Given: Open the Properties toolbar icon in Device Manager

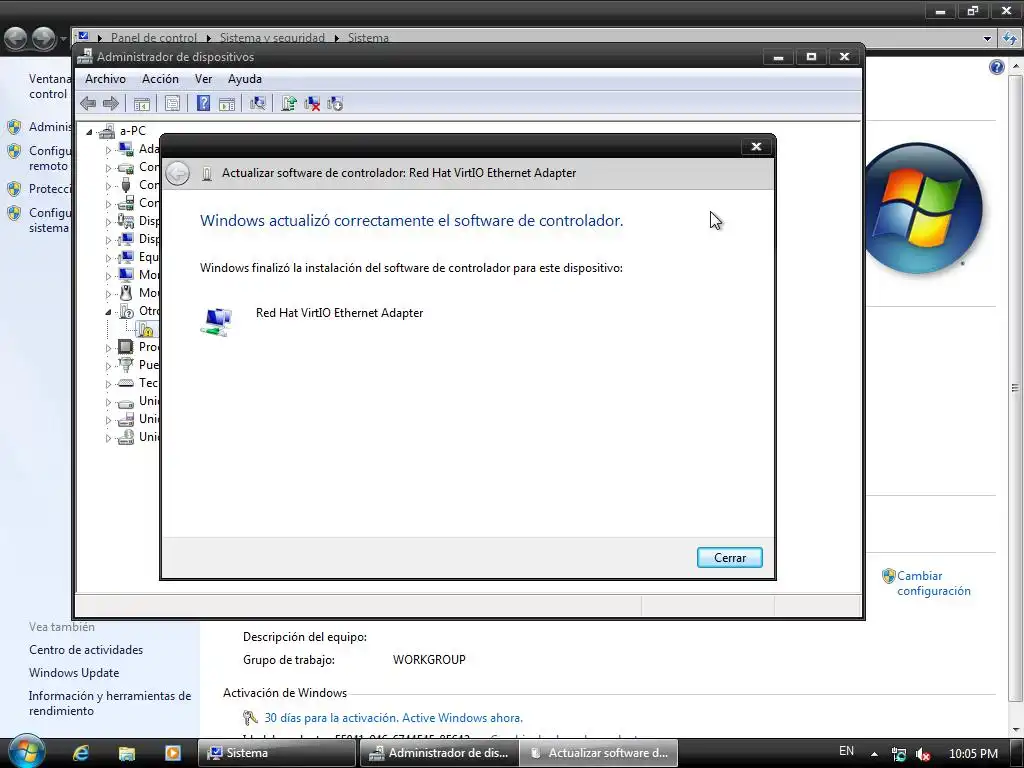Looking at the screenshot, I should pyautogui.click(x=172, y=103).
